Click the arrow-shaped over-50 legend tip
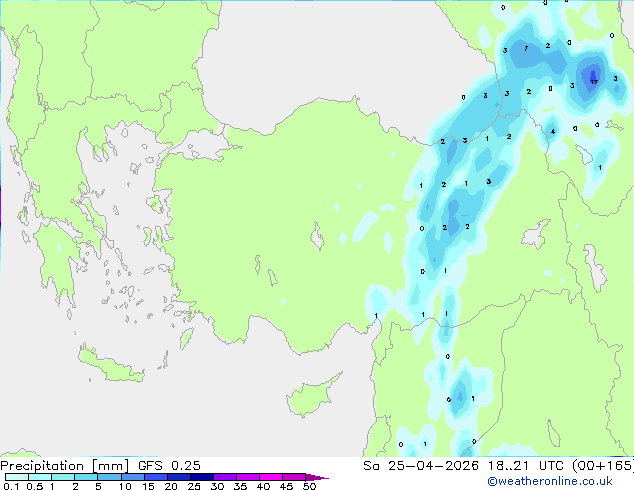634x490 pixels. coord(317,477)
